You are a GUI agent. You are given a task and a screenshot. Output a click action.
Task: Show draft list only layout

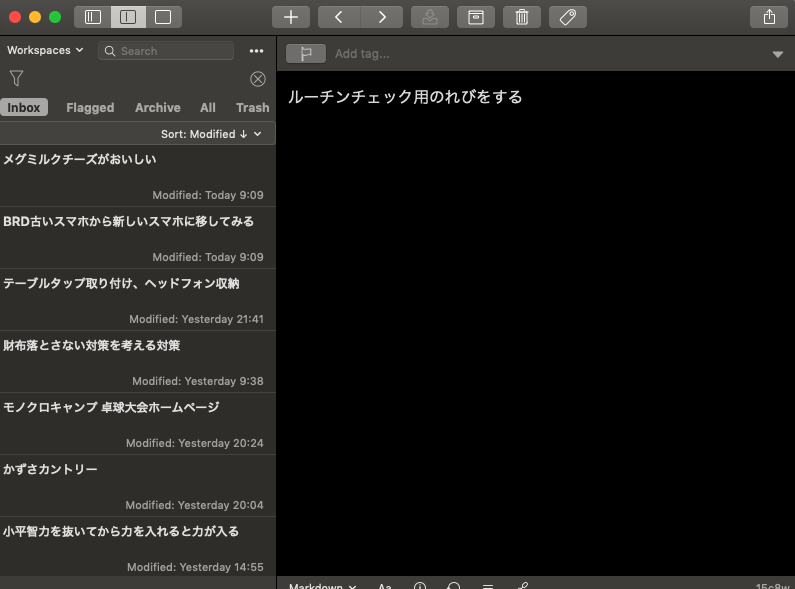[93, 17]
